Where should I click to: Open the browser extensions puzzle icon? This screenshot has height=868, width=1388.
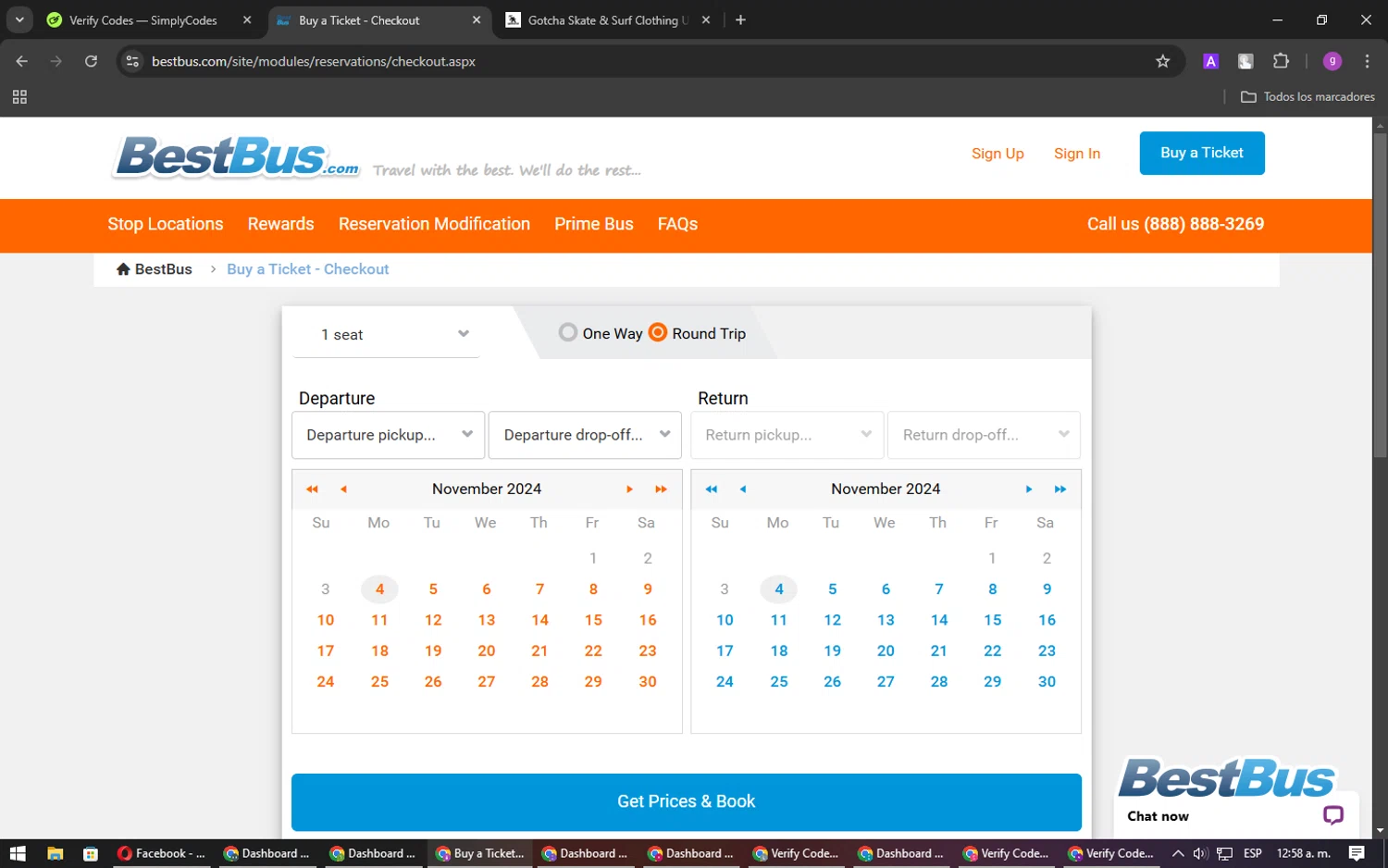(x=1281, y=61)
